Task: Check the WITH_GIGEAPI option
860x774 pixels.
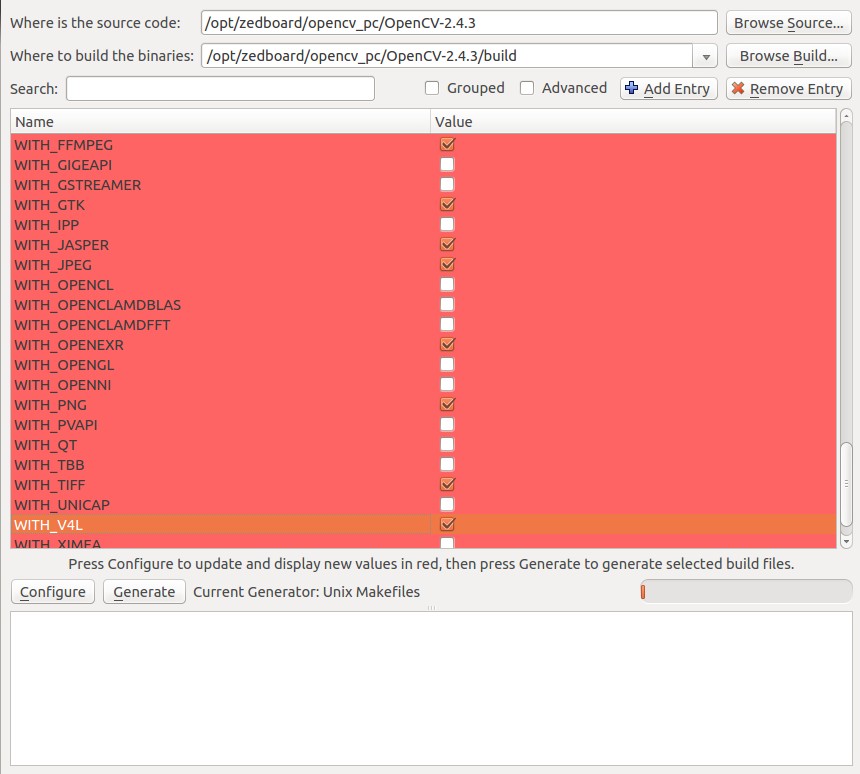Action: (x=448, y=164)
